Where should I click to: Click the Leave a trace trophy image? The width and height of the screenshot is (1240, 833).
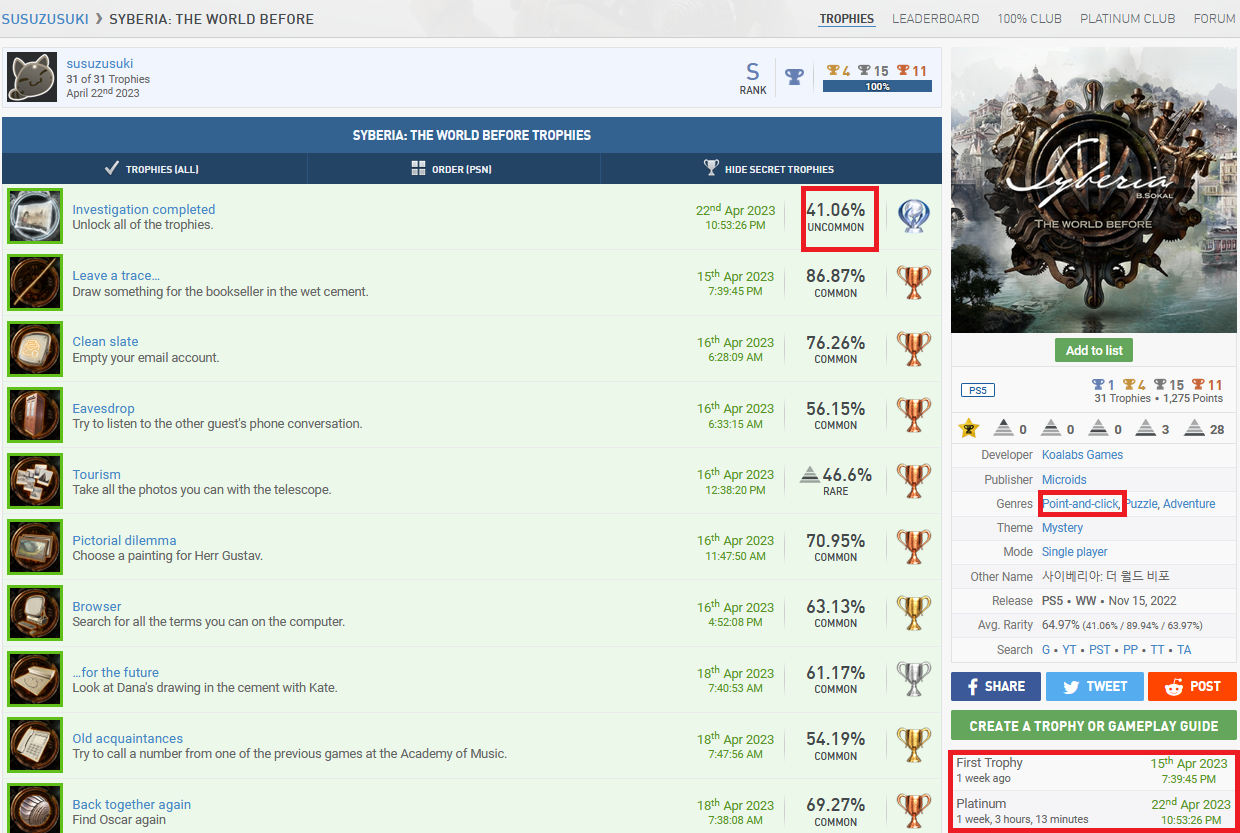pos(35,282)
